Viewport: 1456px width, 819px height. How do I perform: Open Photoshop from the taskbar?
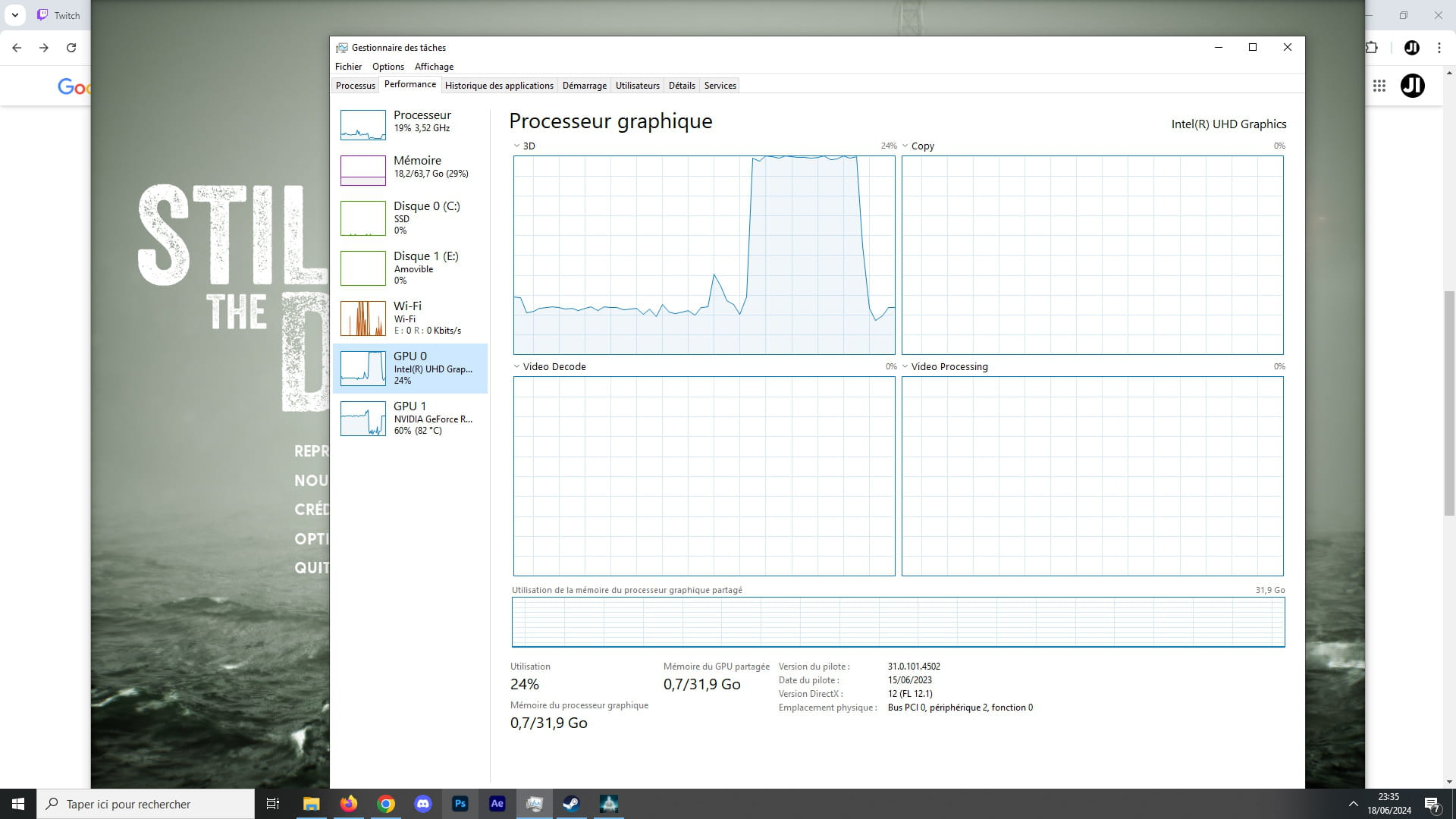click(x=460, y=804)
